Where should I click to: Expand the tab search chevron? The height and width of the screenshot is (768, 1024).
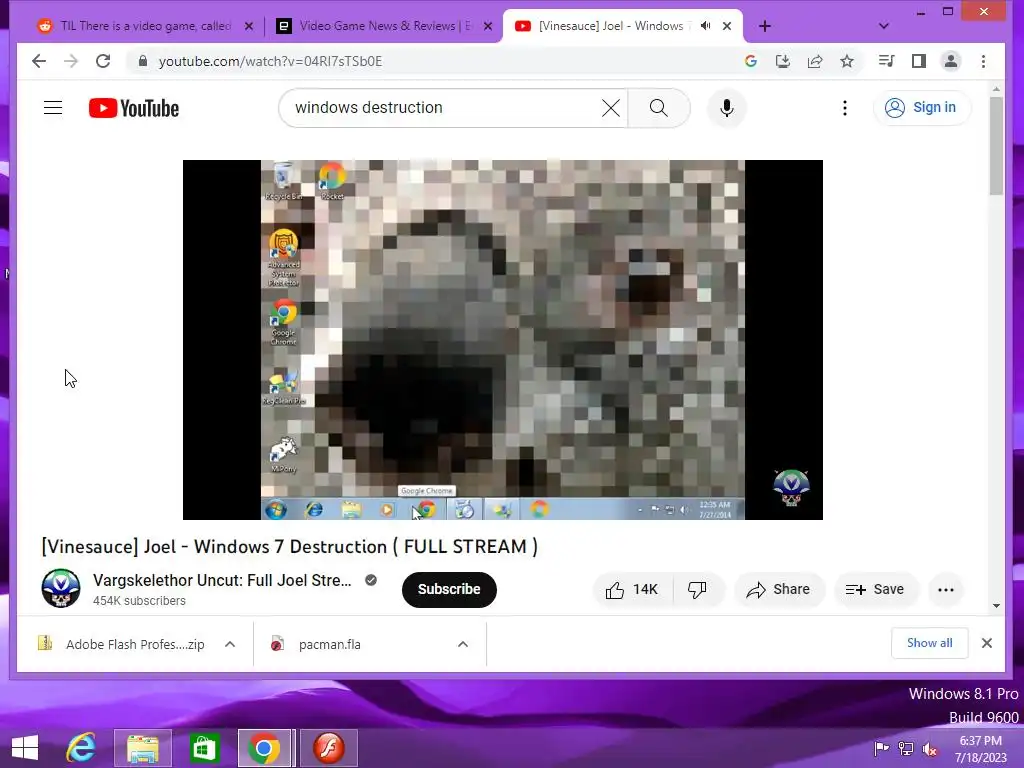[884, 26]
